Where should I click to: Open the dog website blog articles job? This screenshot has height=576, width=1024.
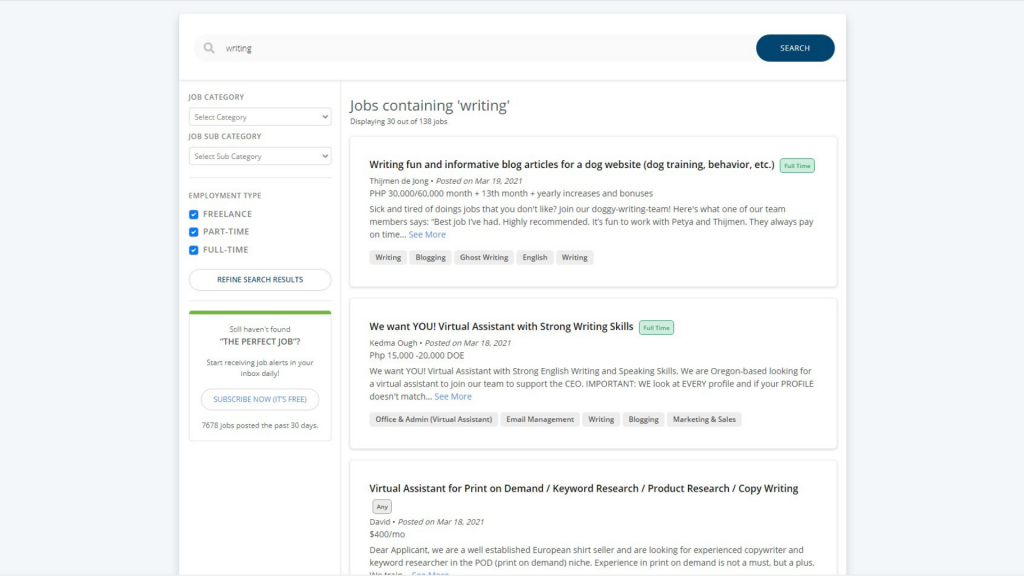(571, 165)
